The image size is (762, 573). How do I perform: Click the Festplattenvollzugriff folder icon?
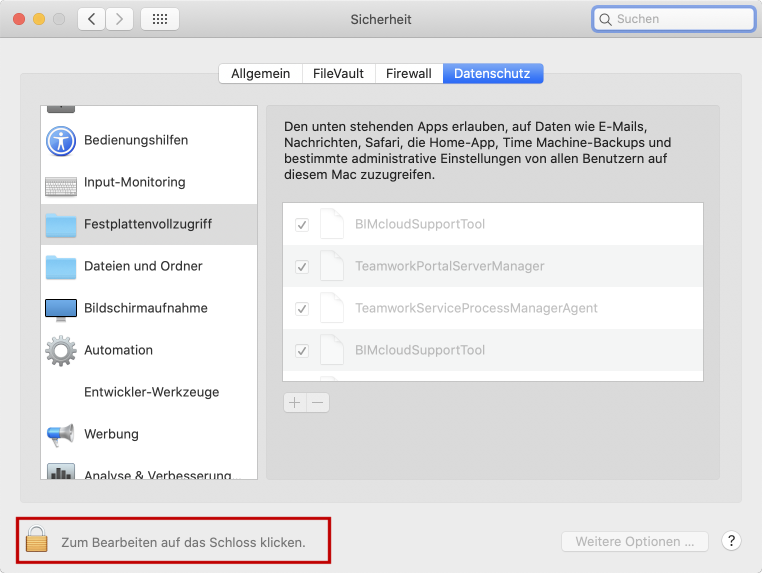pos(61,225)
